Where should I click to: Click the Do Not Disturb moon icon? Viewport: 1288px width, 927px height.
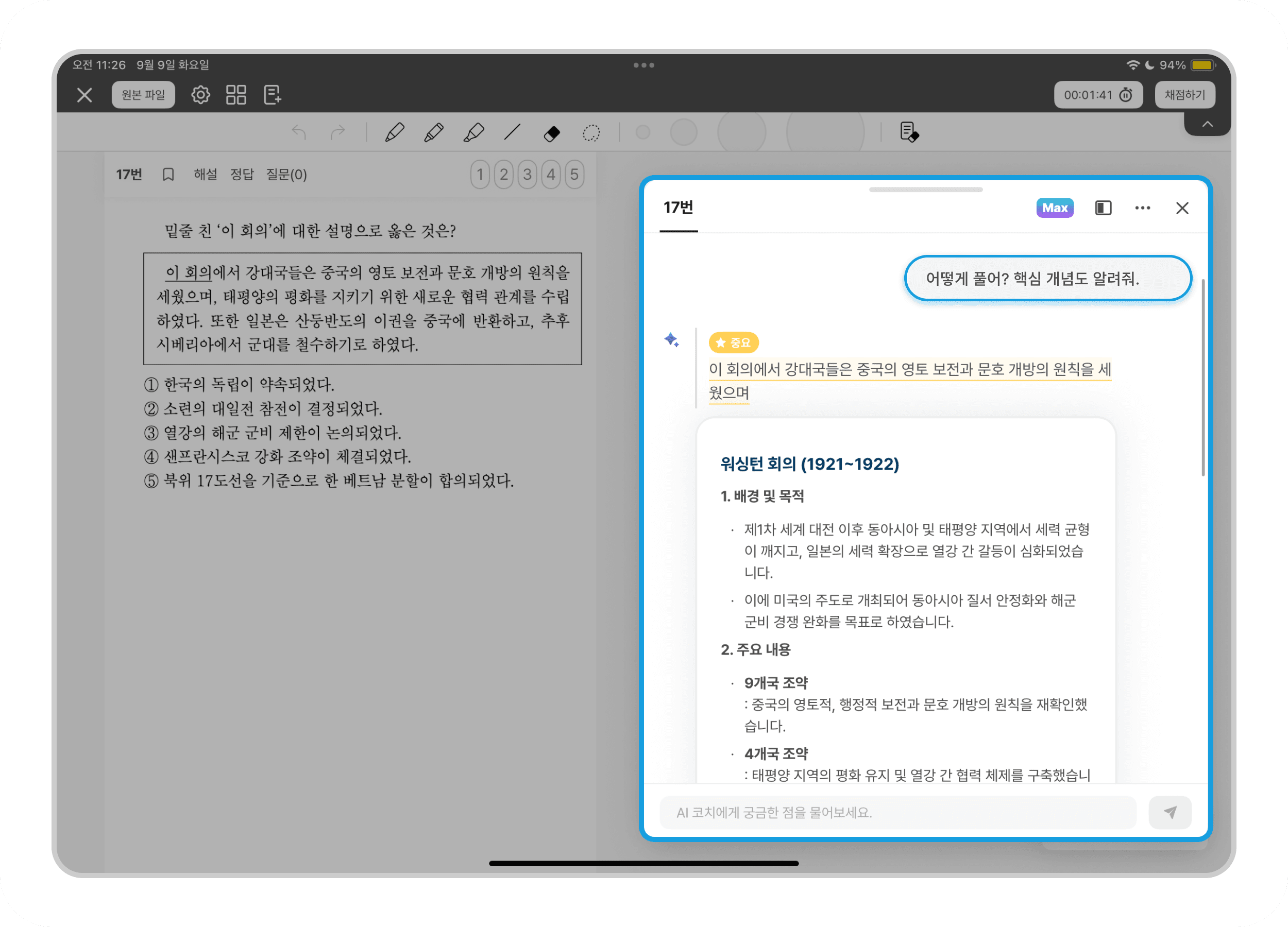coord(1150,65)
